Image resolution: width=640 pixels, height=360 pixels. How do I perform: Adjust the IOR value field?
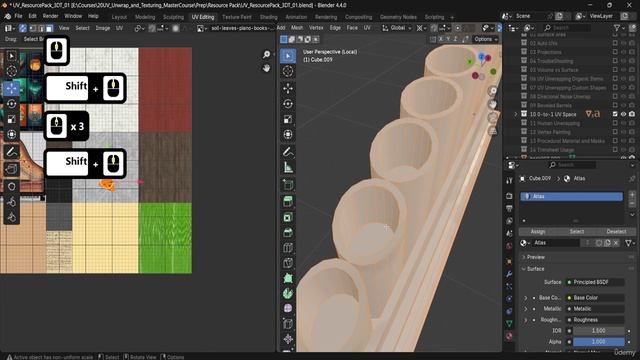(598, 331)
